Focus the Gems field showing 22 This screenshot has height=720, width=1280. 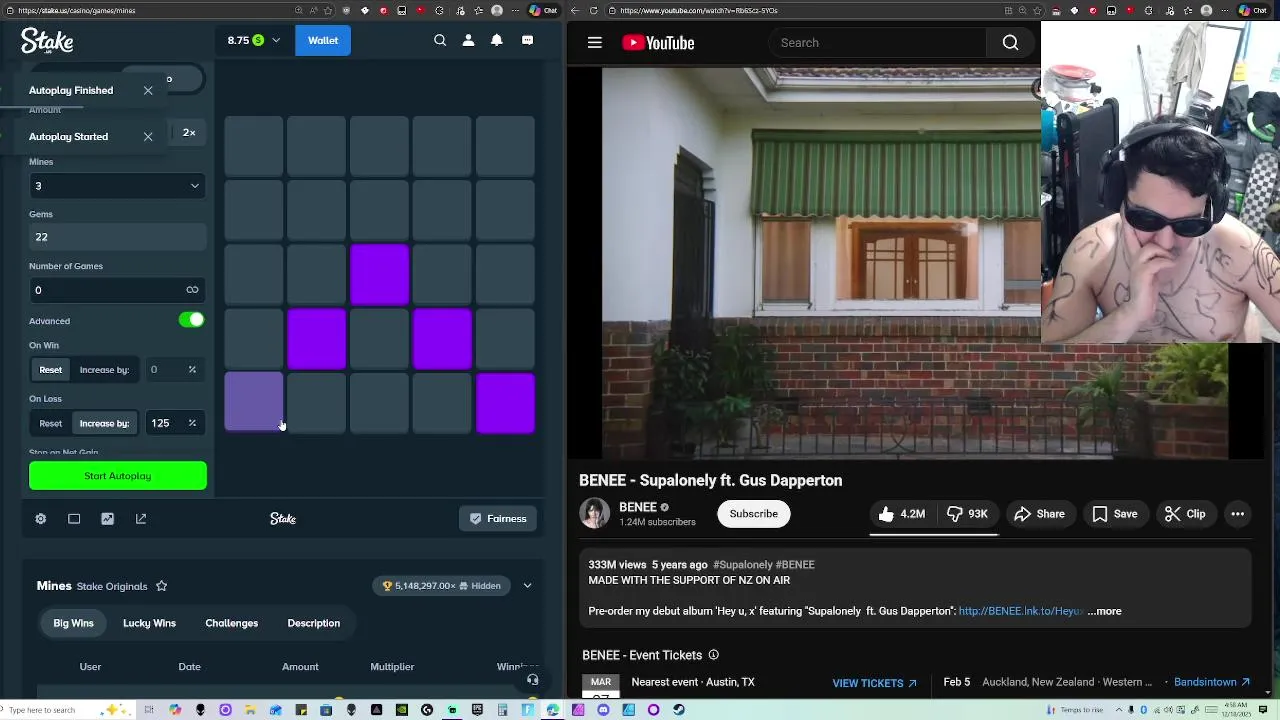coord(117,237)
